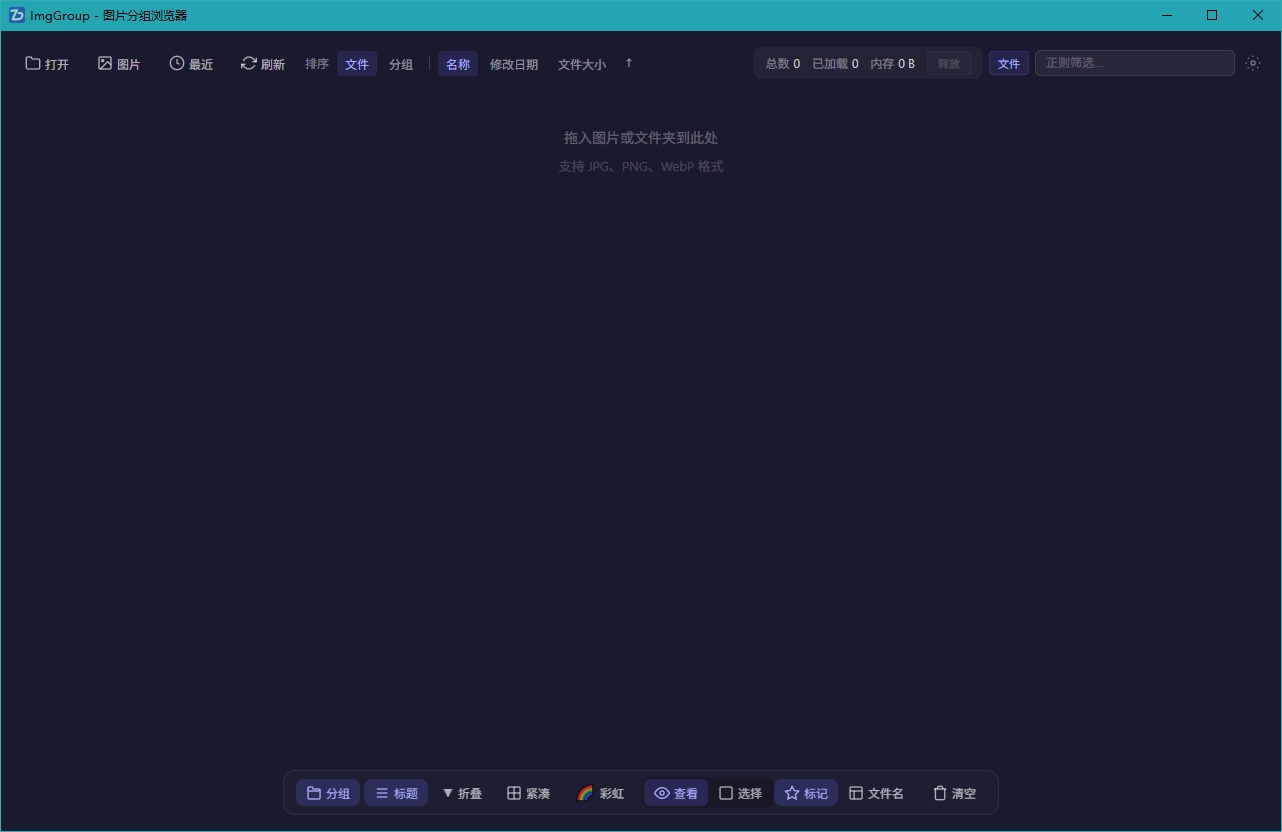Clear all images with 清空

(954, 793)
